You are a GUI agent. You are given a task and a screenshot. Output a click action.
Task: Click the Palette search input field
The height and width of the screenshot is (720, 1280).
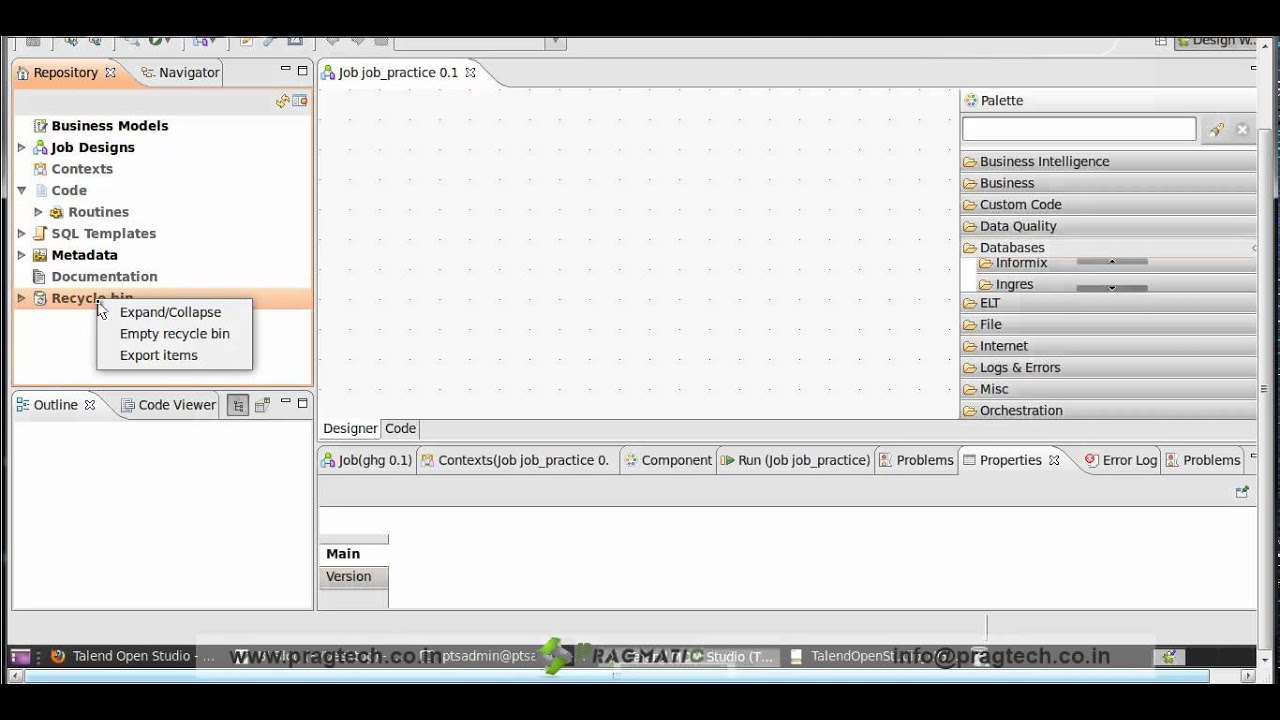click(1078, 129)
